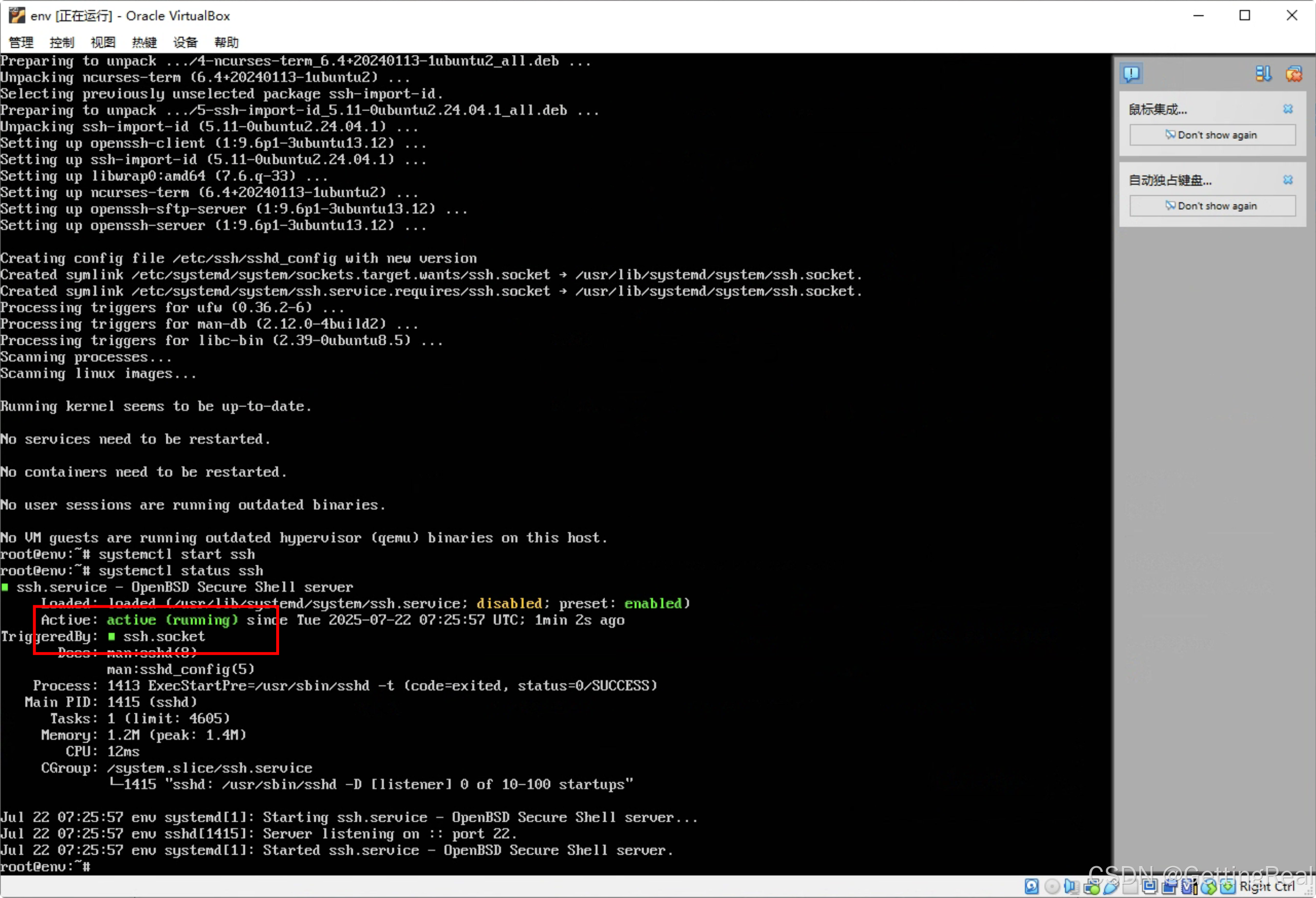Viewport: 1316px width, 898px height.
Task: Click the 'Running kernel seems to be up-to-date' line
Action: 156,406
